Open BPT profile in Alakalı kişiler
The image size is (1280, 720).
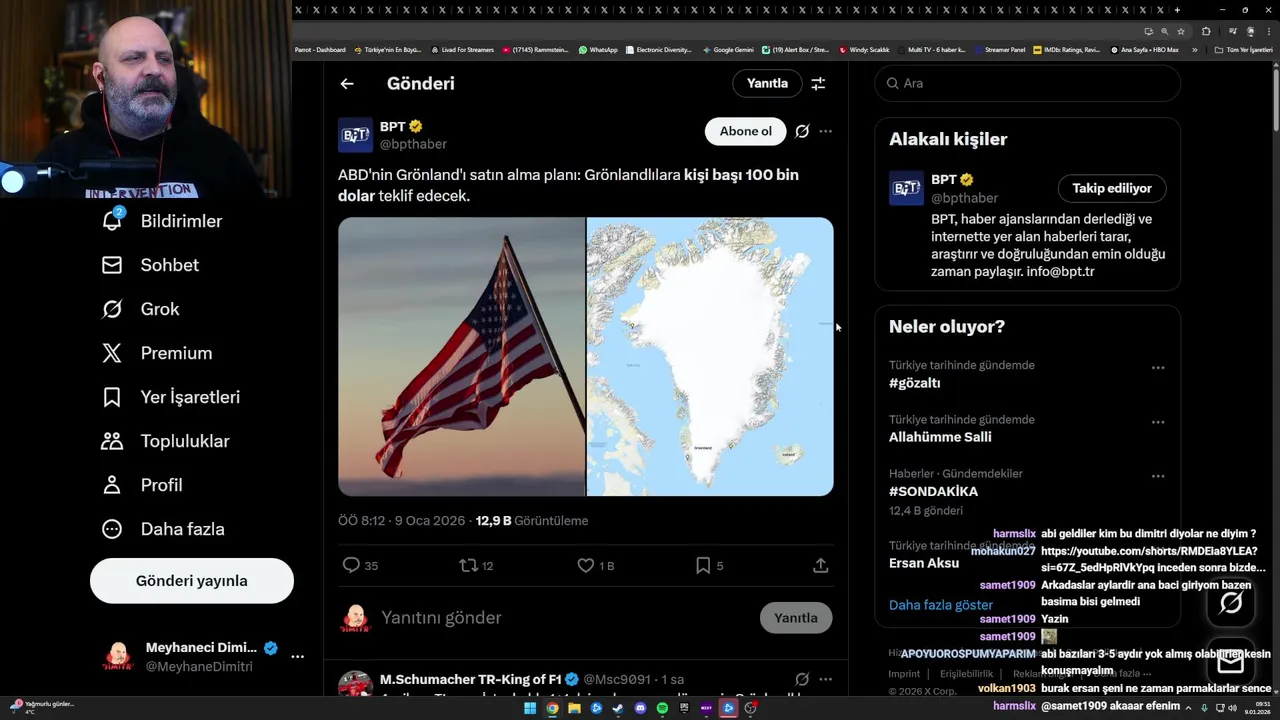pos(945,180)
